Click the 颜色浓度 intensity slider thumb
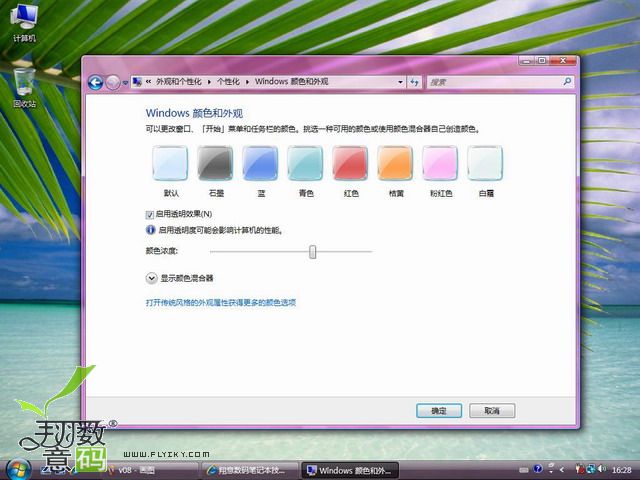The image size is (640, 480). pos(312,252)
